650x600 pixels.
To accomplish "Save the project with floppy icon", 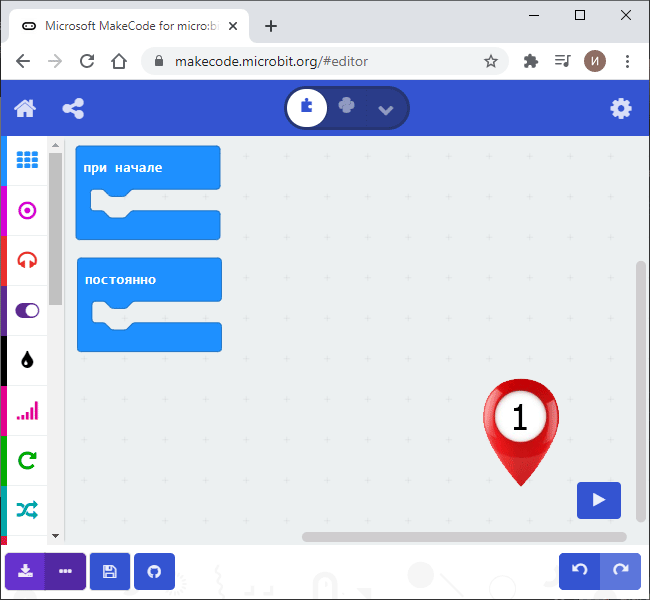I will click(x=110, y=571).
